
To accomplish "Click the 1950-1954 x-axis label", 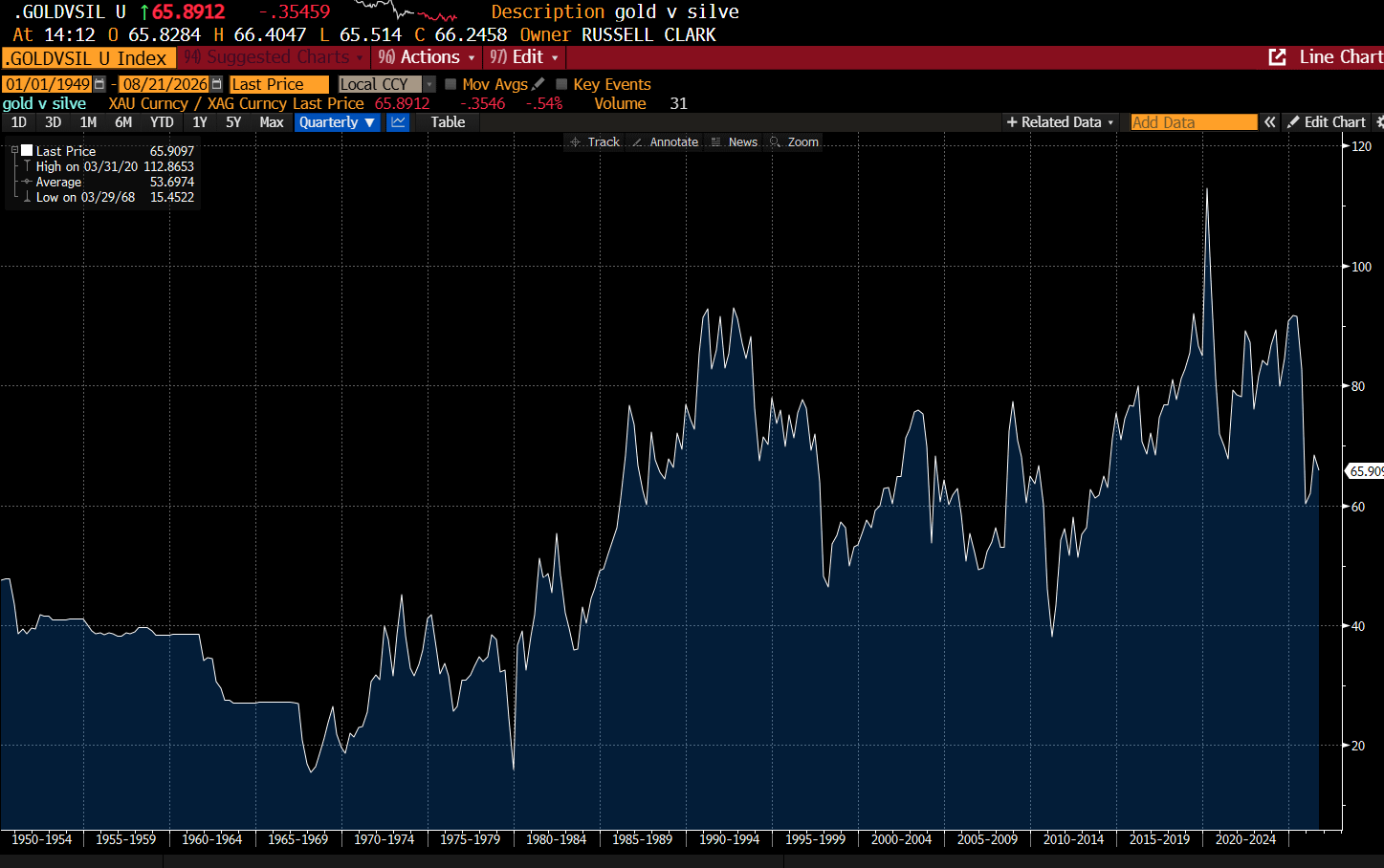I will pos(41,839).
